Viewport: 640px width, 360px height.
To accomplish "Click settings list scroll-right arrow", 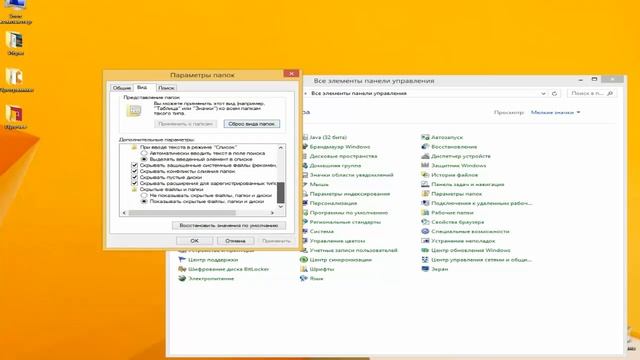I will 272,213.
